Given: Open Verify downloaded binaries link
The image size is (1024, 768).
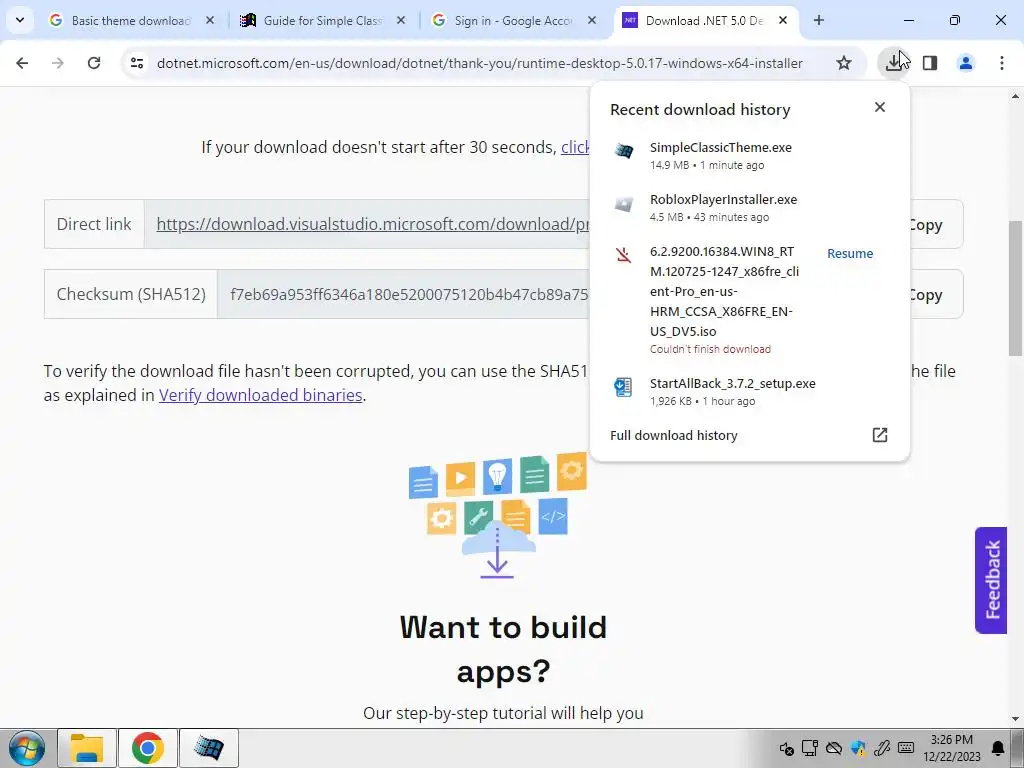Looking at the screenshot, I should pos(261,395).
